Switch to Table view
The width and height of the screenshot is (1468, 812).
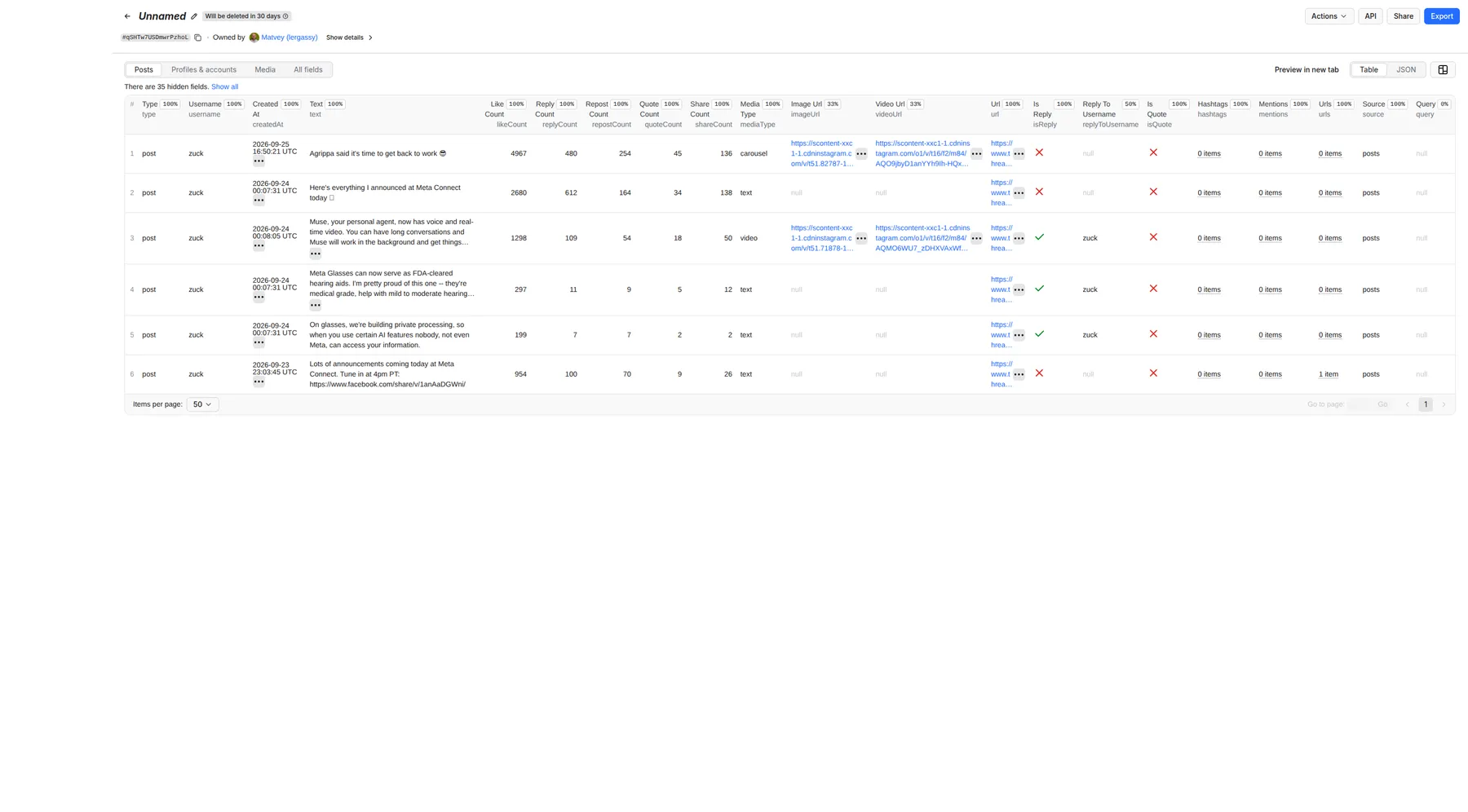coord(1369,70)
